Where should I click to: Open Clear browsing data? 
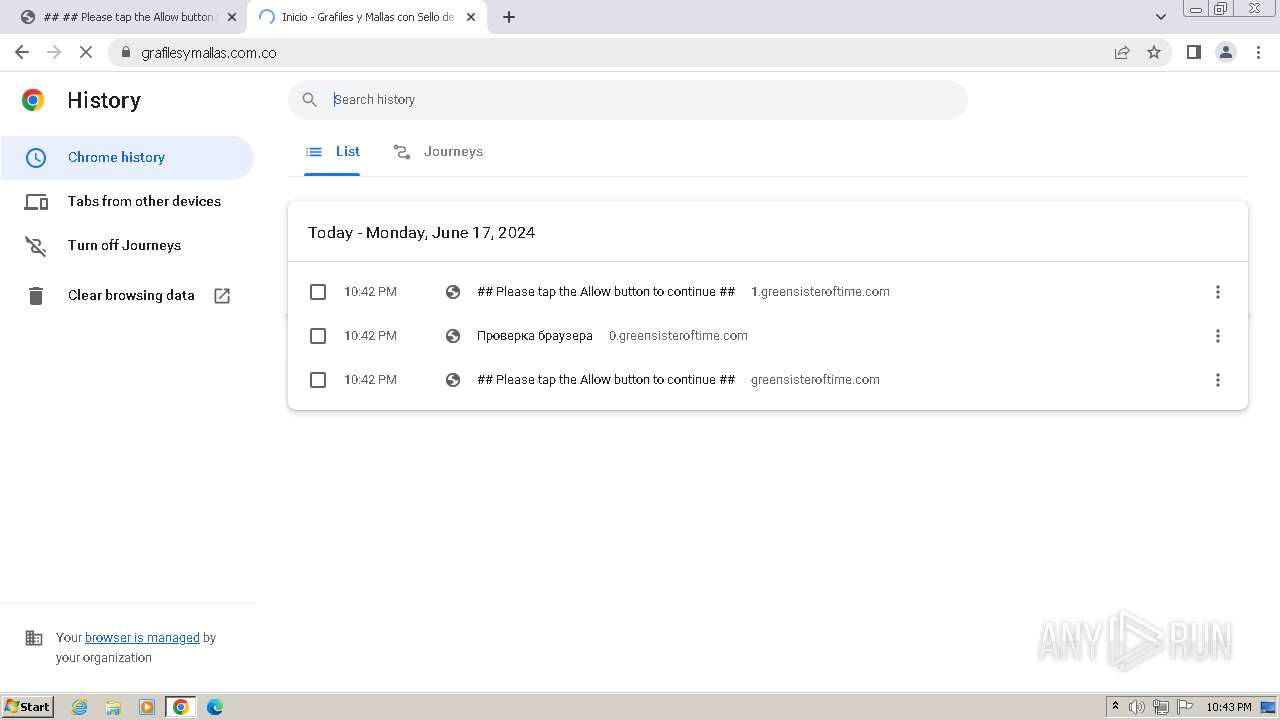point(131,295)
